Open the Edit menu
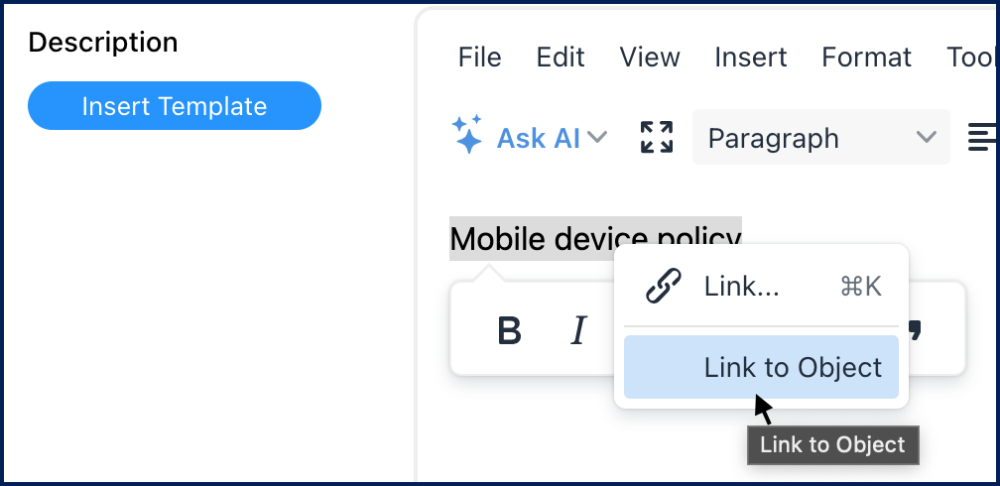The image size is (1000, 486). pos(560,57)
